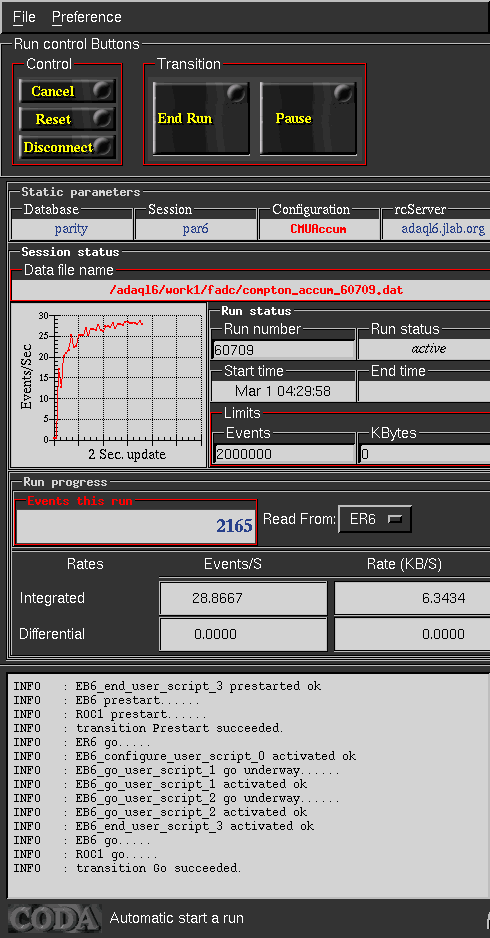The width and height of the screenshot is (490, 938).
Task: Open the Preference menu
Action: tap(87, 17)
